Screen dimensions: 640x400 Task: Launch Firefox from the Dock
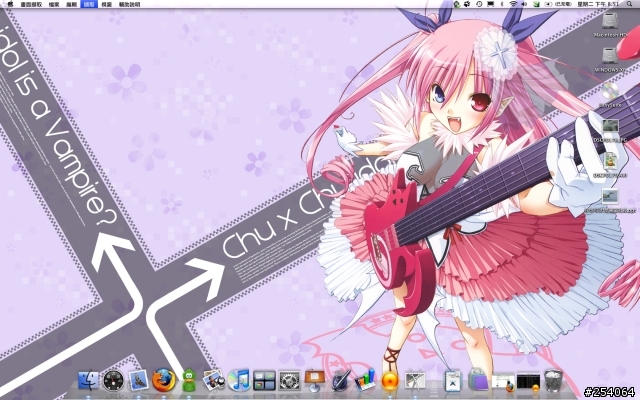164,380
